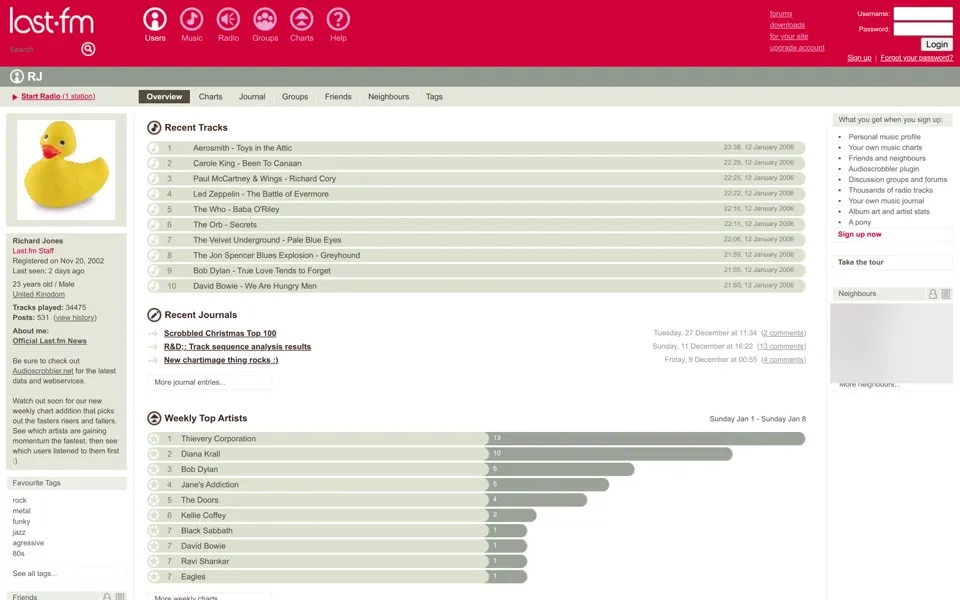Viewport: 960px width, 600px height.
Task: Click the Username input field
Action: pos(923,13)
